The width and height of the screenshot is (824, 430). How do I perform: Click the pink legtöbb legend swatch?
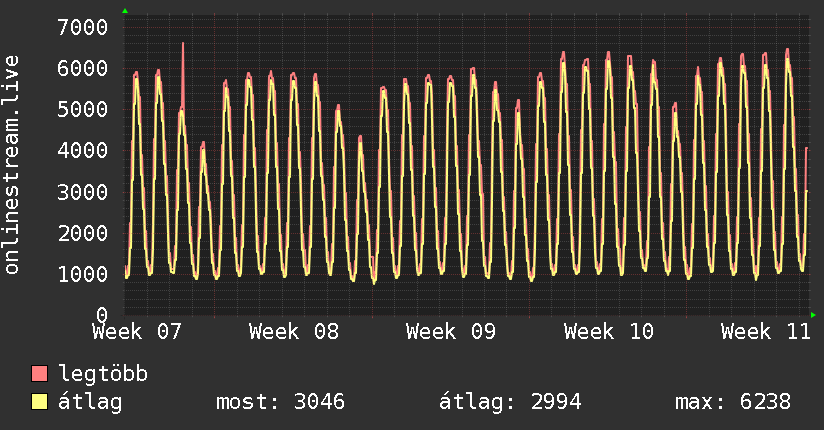point(39,373)
